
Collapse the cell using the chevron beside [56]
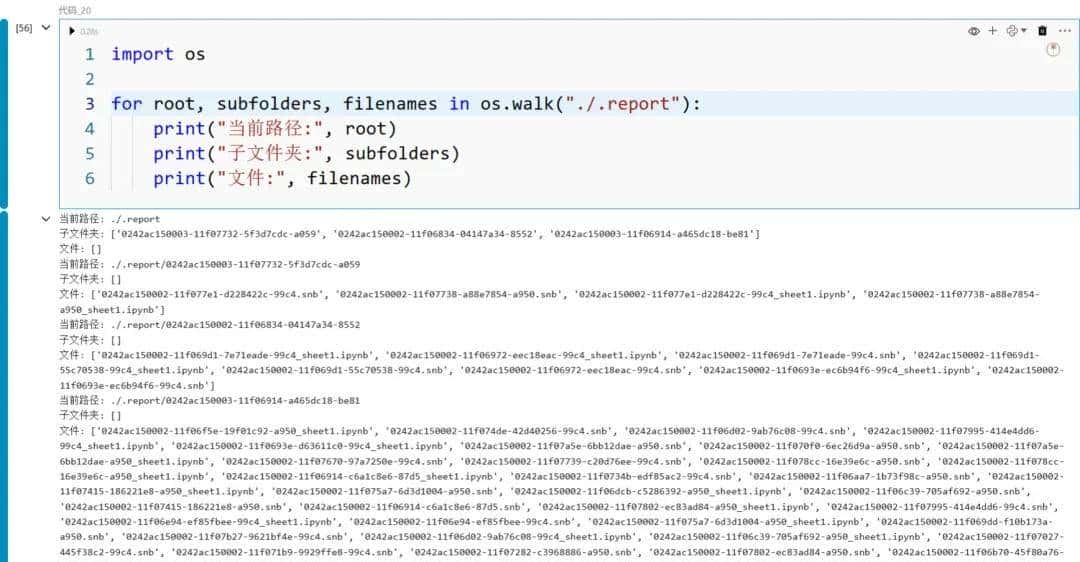pos(46,28)
